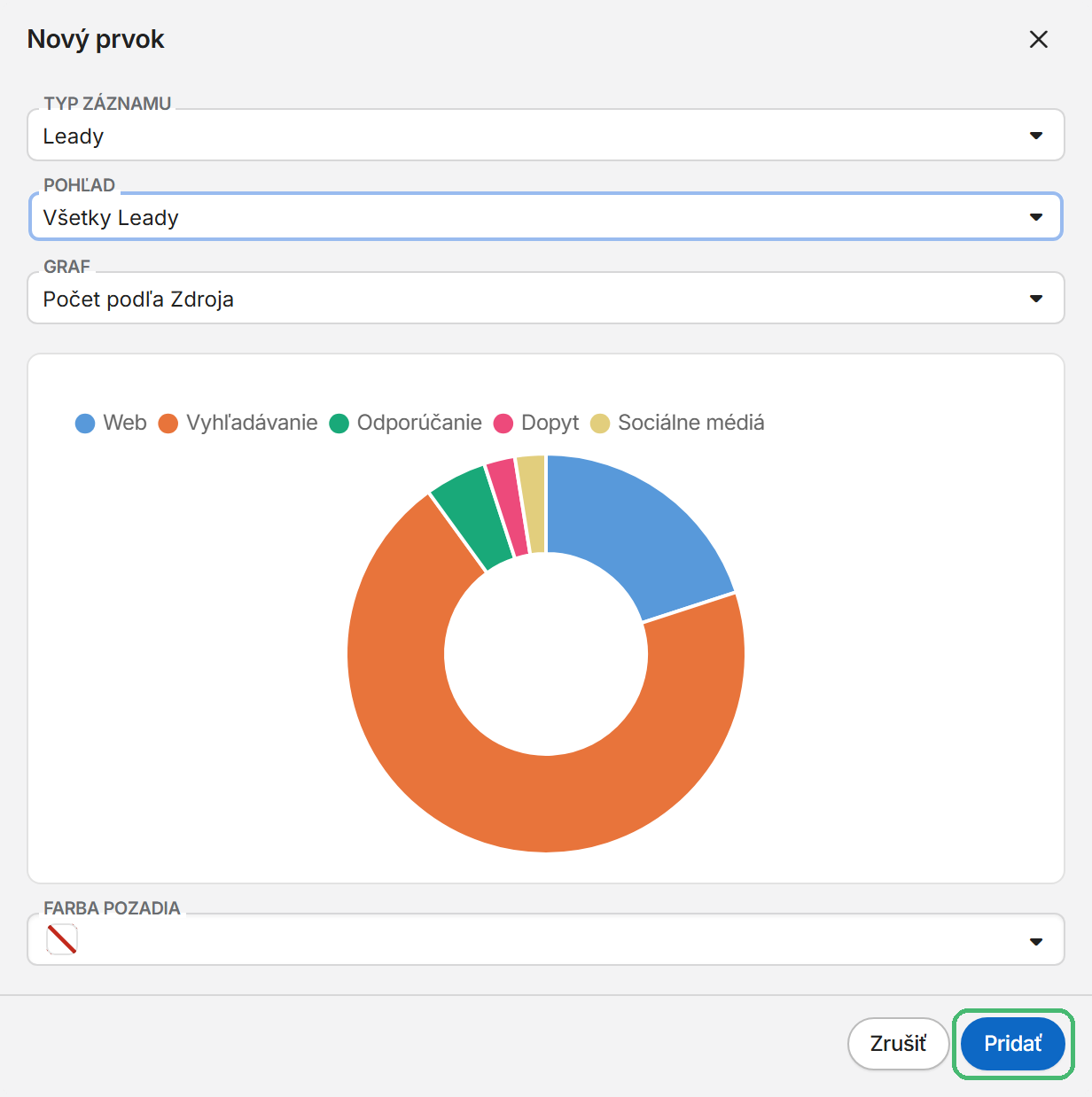Toggle the Sociálne médiá legend entry
The width and height of the screenshot is (1092, 1097).
(x=677, y=423)
